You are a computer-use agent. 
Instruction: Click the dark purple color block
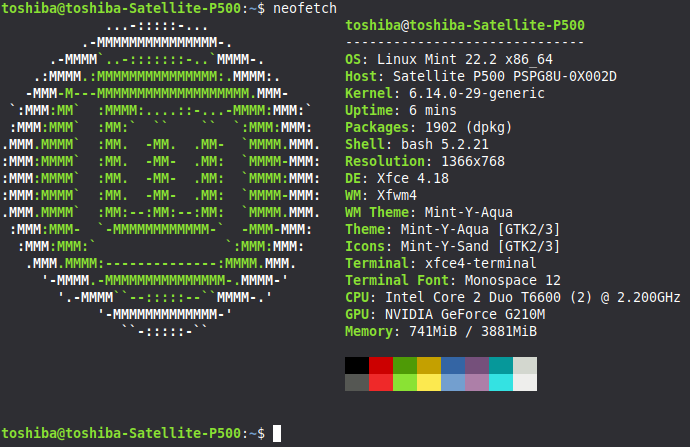coord(477,365)
